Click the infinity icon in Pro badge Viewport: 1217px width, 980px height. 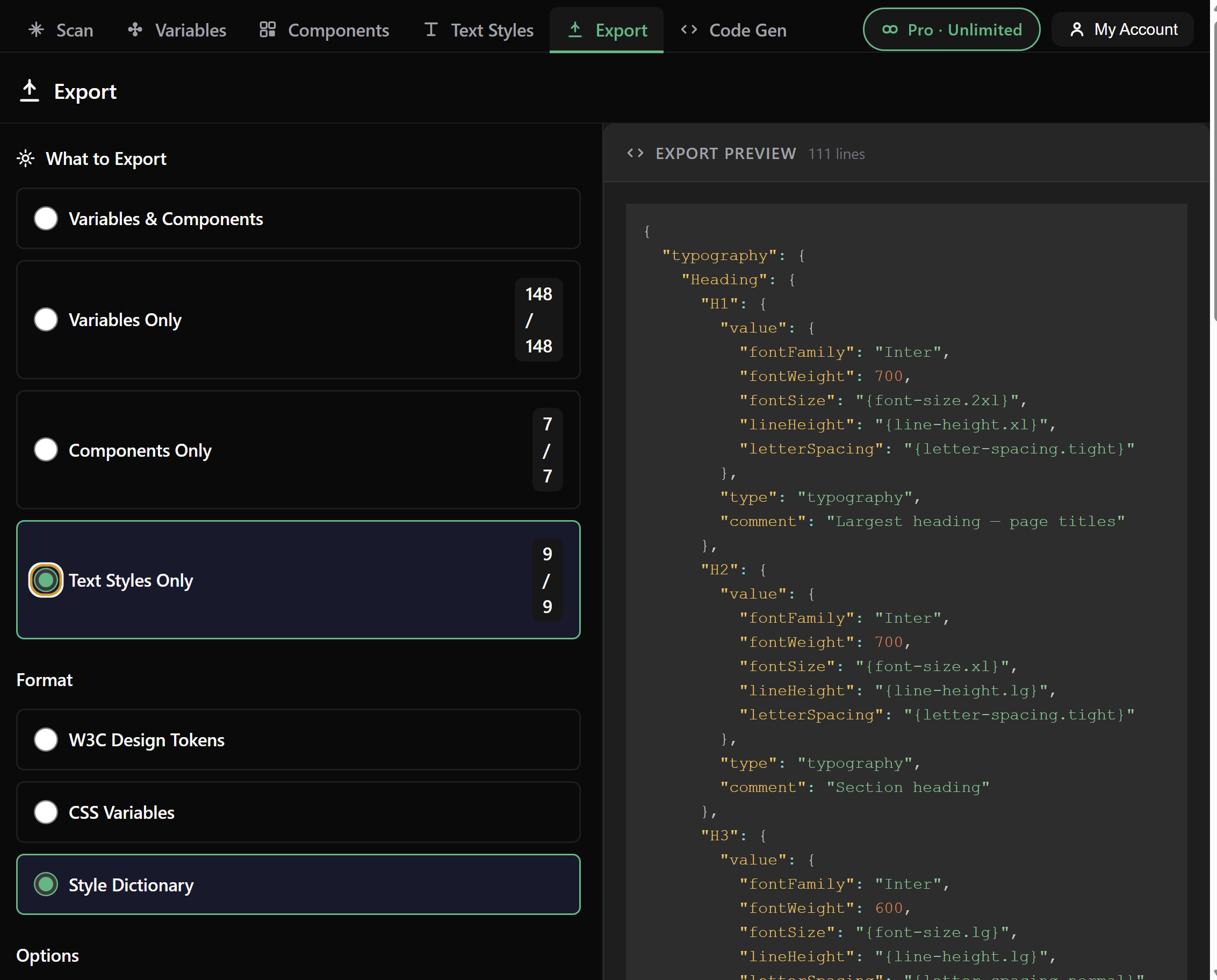point(890,30)
